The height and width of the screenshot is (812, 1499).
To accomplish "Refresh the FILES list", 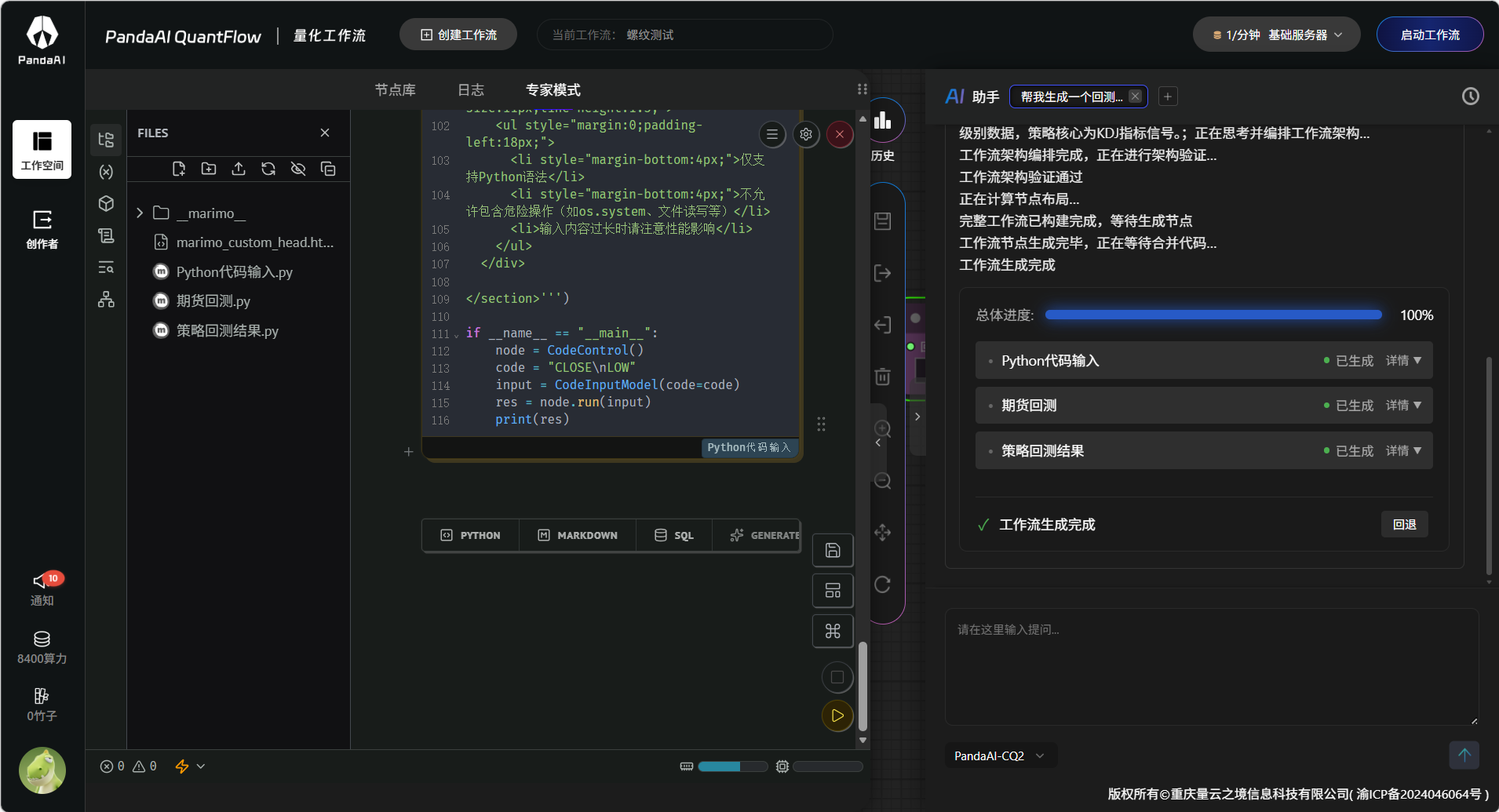I will tap(268, 169).
